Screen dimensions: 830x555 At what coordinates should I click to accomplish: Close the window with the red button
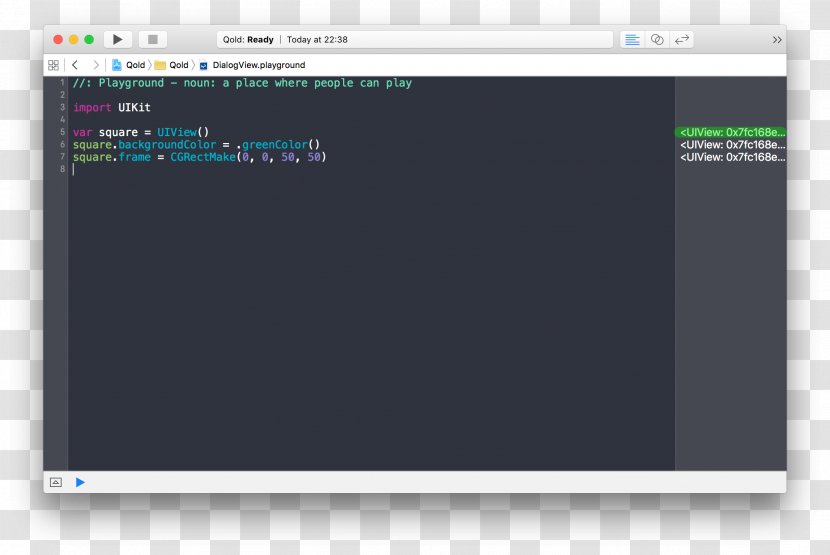[x=58, y=40]
